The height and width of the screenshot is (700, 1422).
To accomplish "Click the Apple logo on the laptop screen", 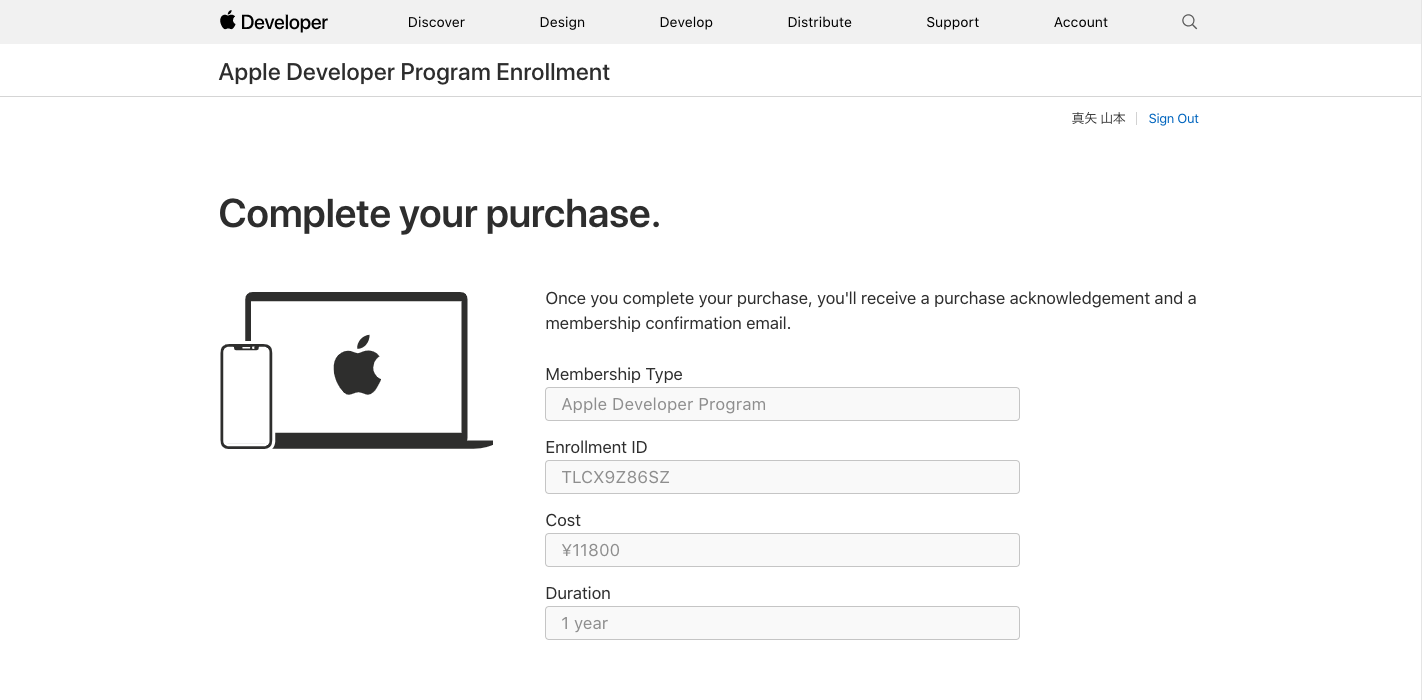I will pos(358,365).
